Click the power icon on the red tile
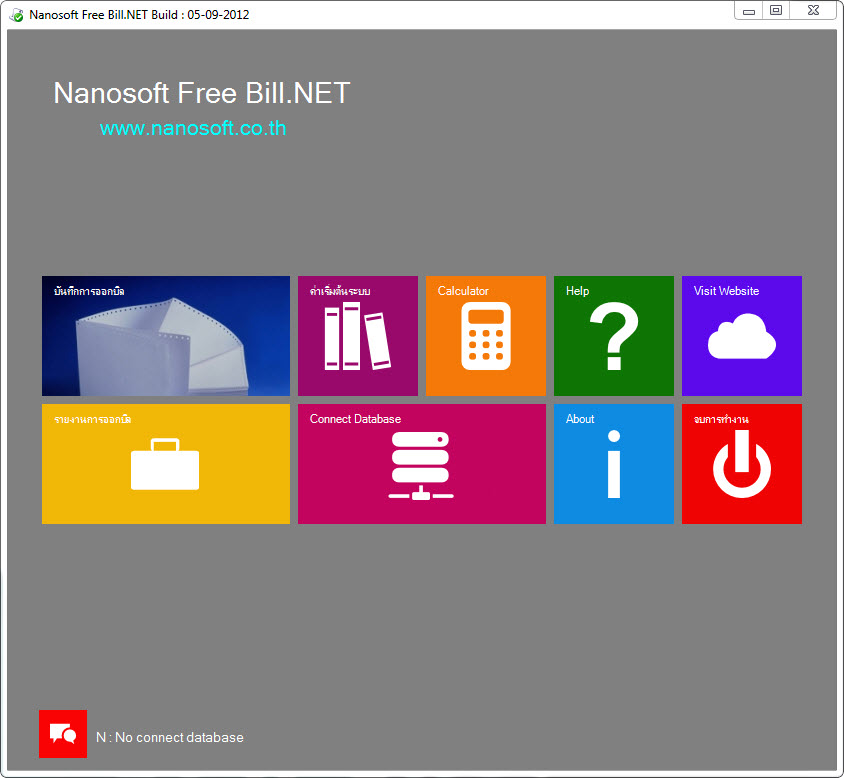844x778 pixels. (x=741, y=465)
